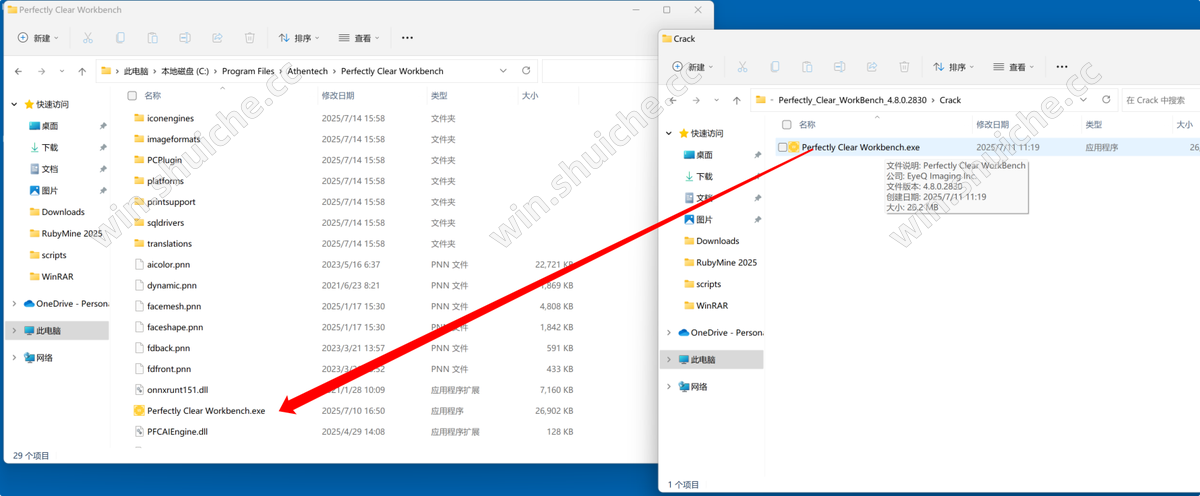Open the 排序 sort dropdown in Workbench window
The image size is (1200, 496).
point(299,38)
